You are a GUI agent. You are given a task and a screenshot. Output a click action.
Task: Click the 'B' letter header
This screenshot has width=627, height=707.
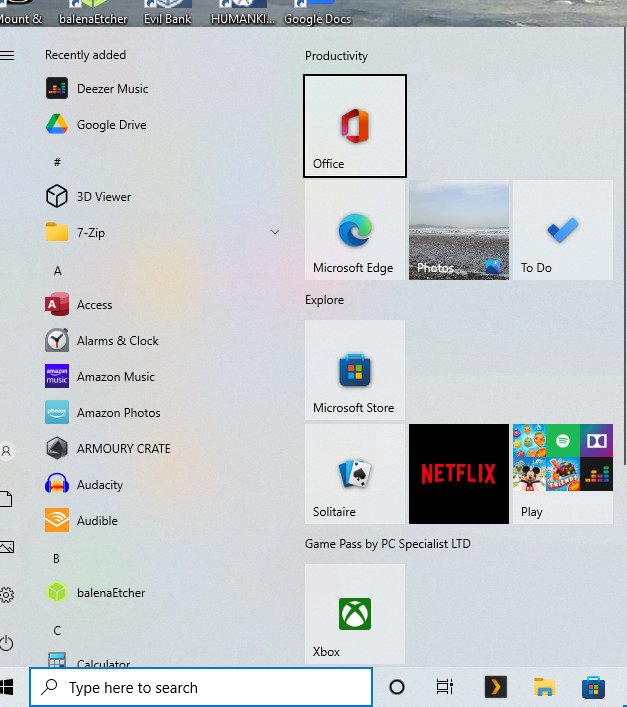click(x=56, y=559)
